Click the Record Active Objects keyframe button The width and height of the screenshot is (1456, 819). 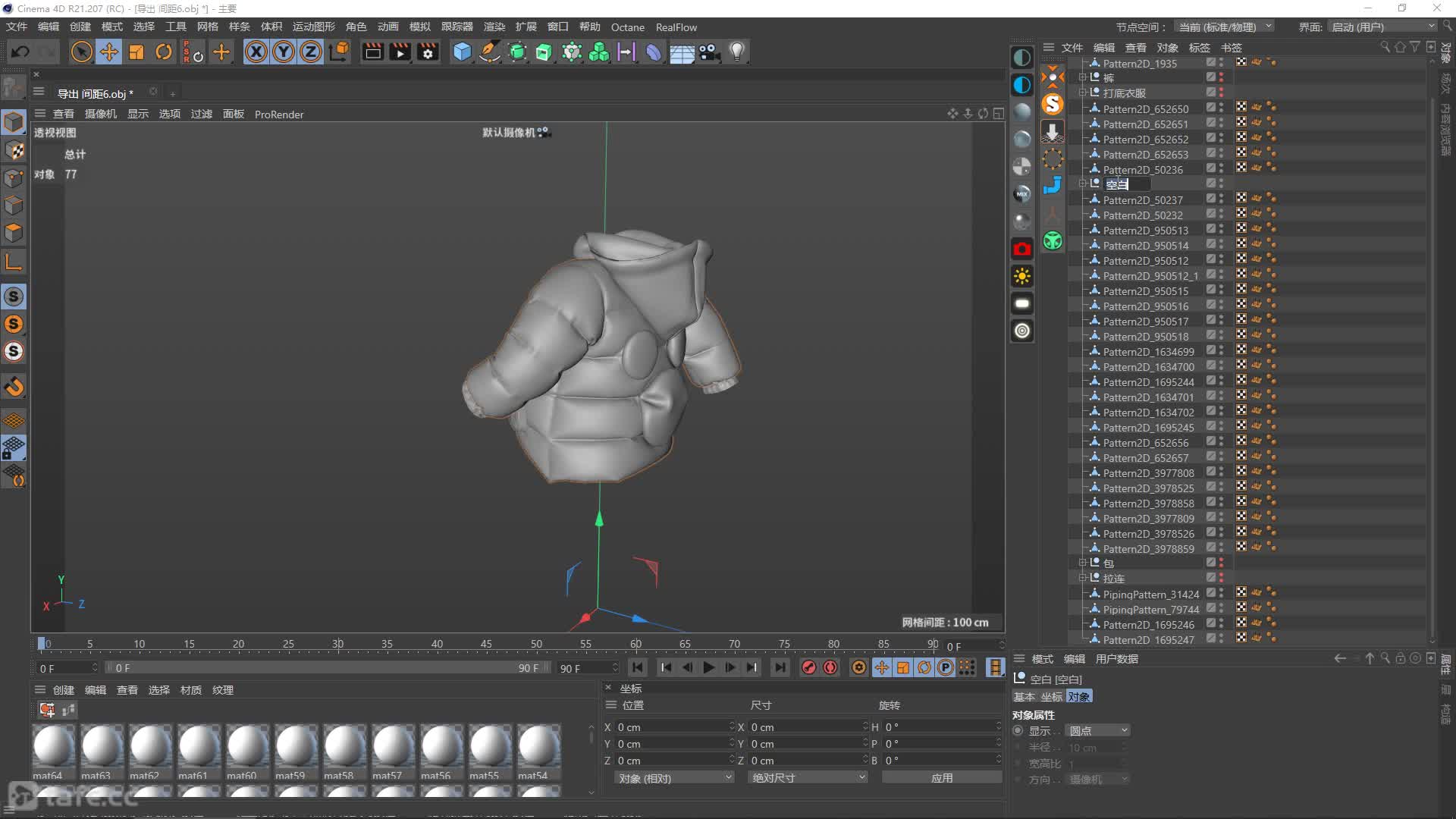[x=809, y=667]
